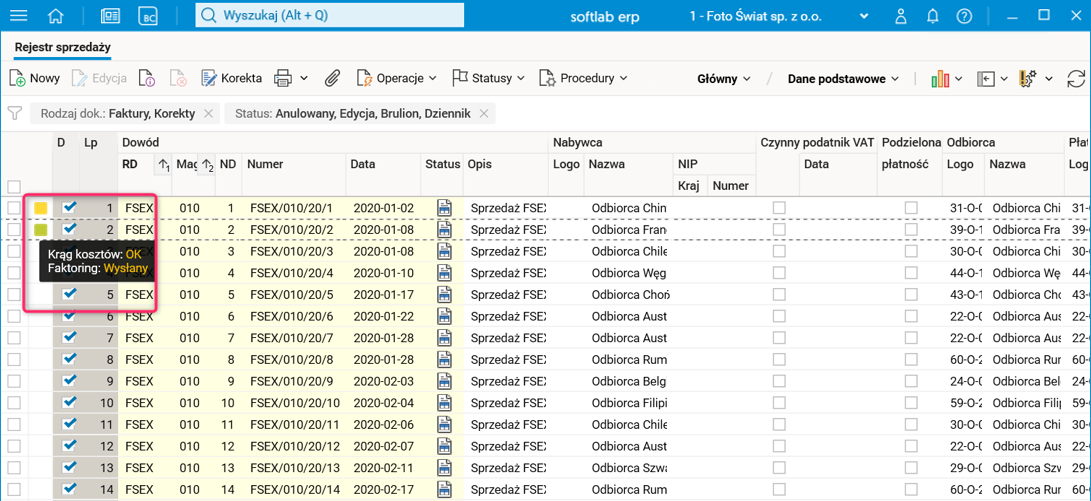Open the Operacje menu
Image resolution: width=1091 pixels, height=501 pixels.
tap(397, 78)
